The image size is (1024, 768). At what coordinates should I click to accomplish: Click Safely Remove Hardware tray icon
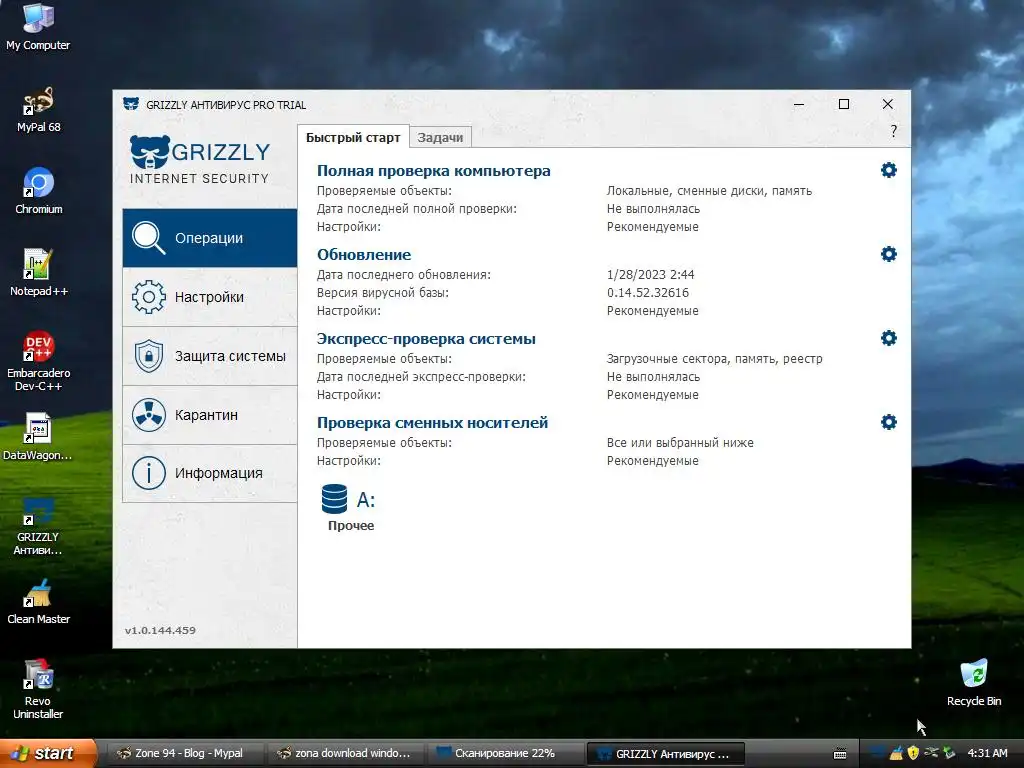click(x=931, y=753)
